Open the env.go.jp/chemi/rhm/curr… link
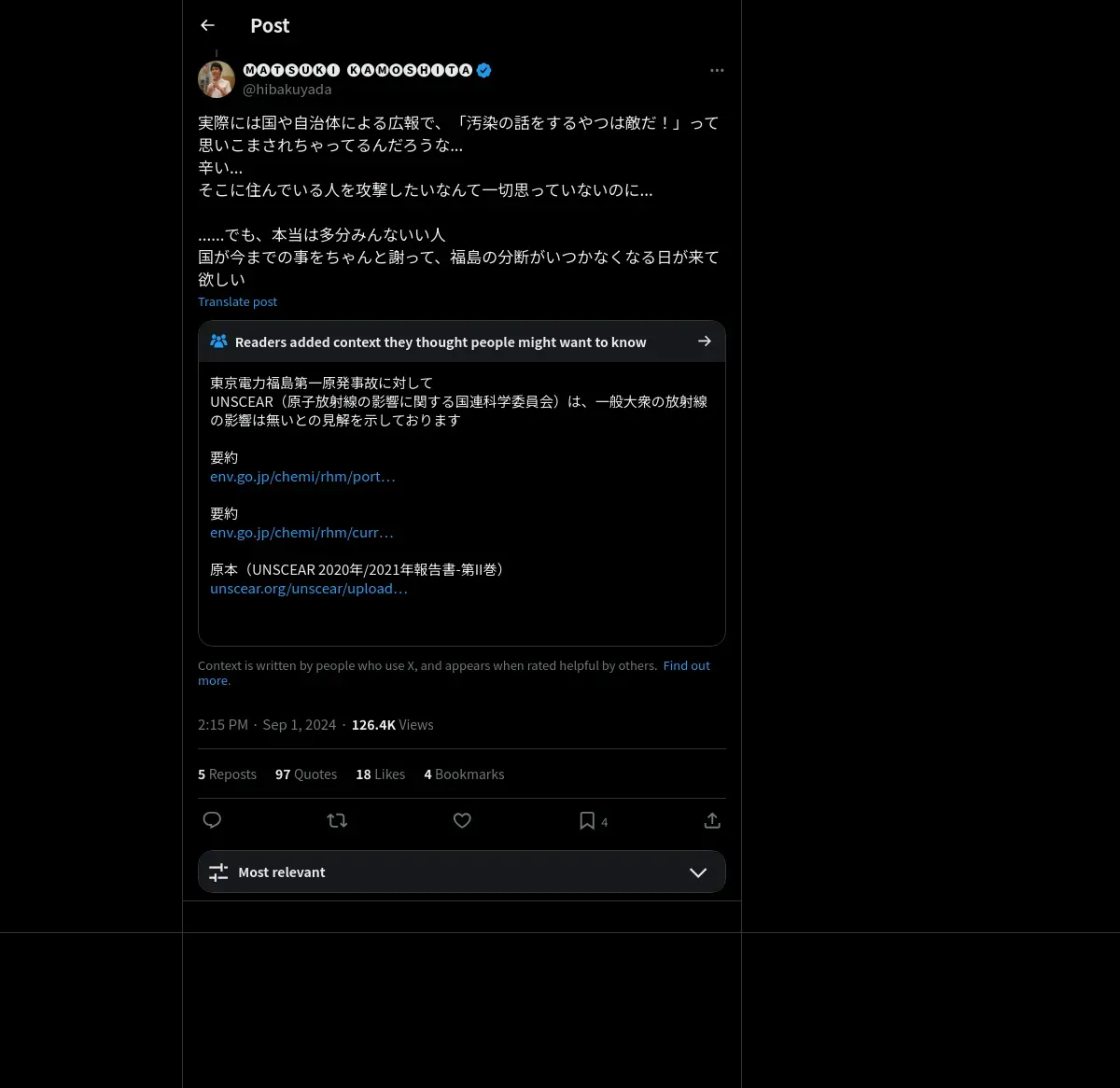This screenshot has width=1120, height=1088. click(x=301, y=532)
